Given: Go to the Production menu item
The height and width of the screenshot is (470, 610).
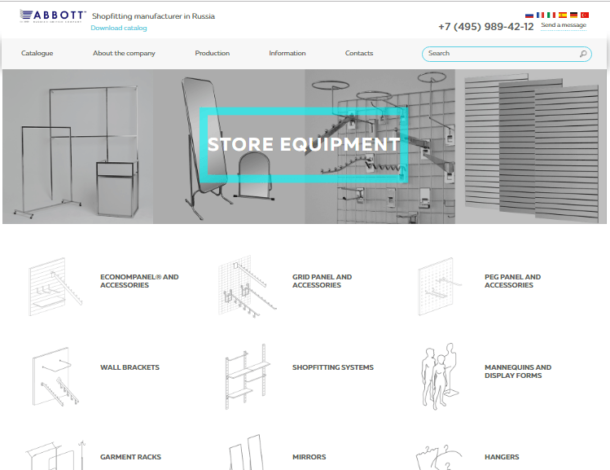Looking at the screenshot, I should pos(212,53).
